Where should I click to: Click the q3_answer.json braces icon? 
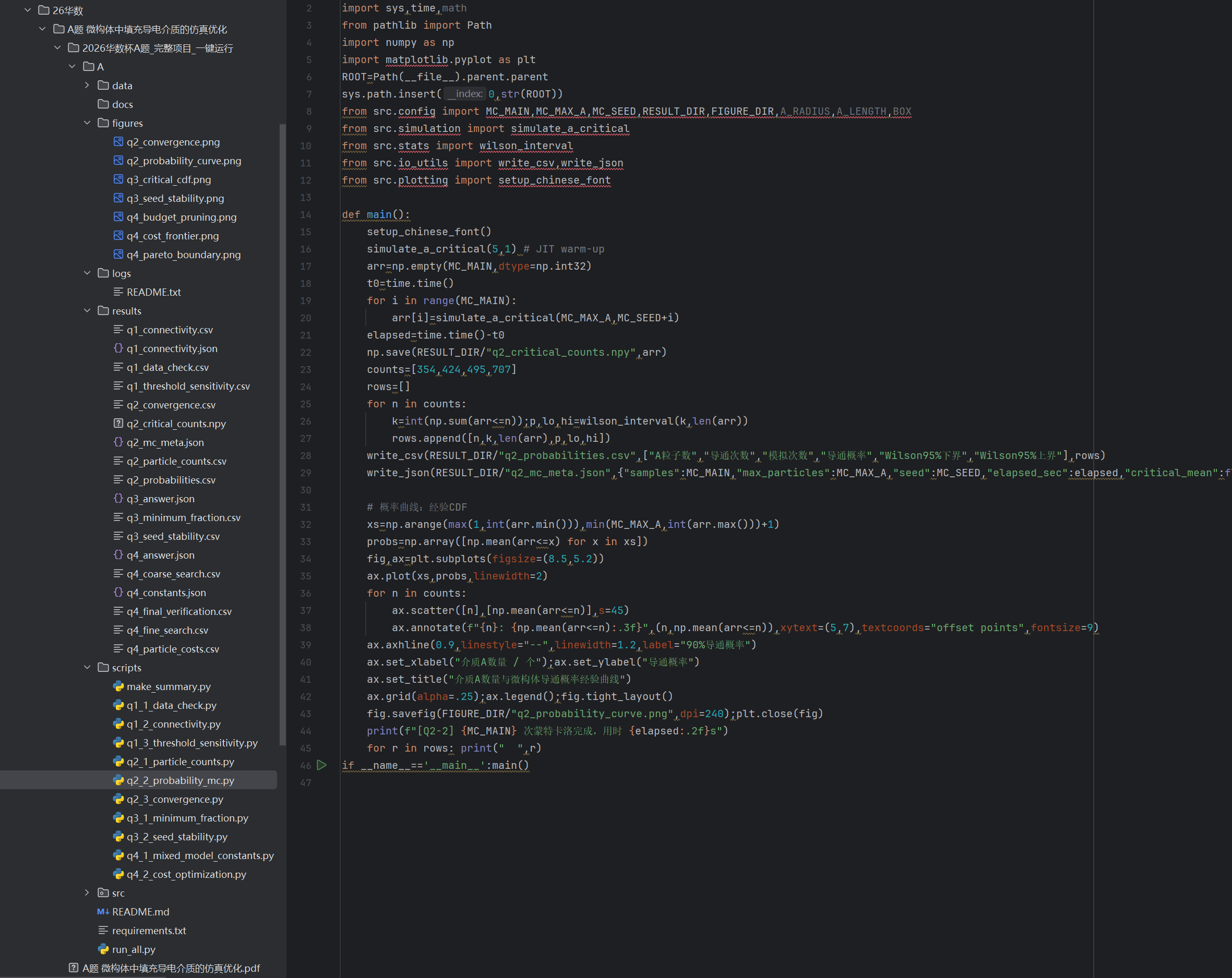pos(118,498)
